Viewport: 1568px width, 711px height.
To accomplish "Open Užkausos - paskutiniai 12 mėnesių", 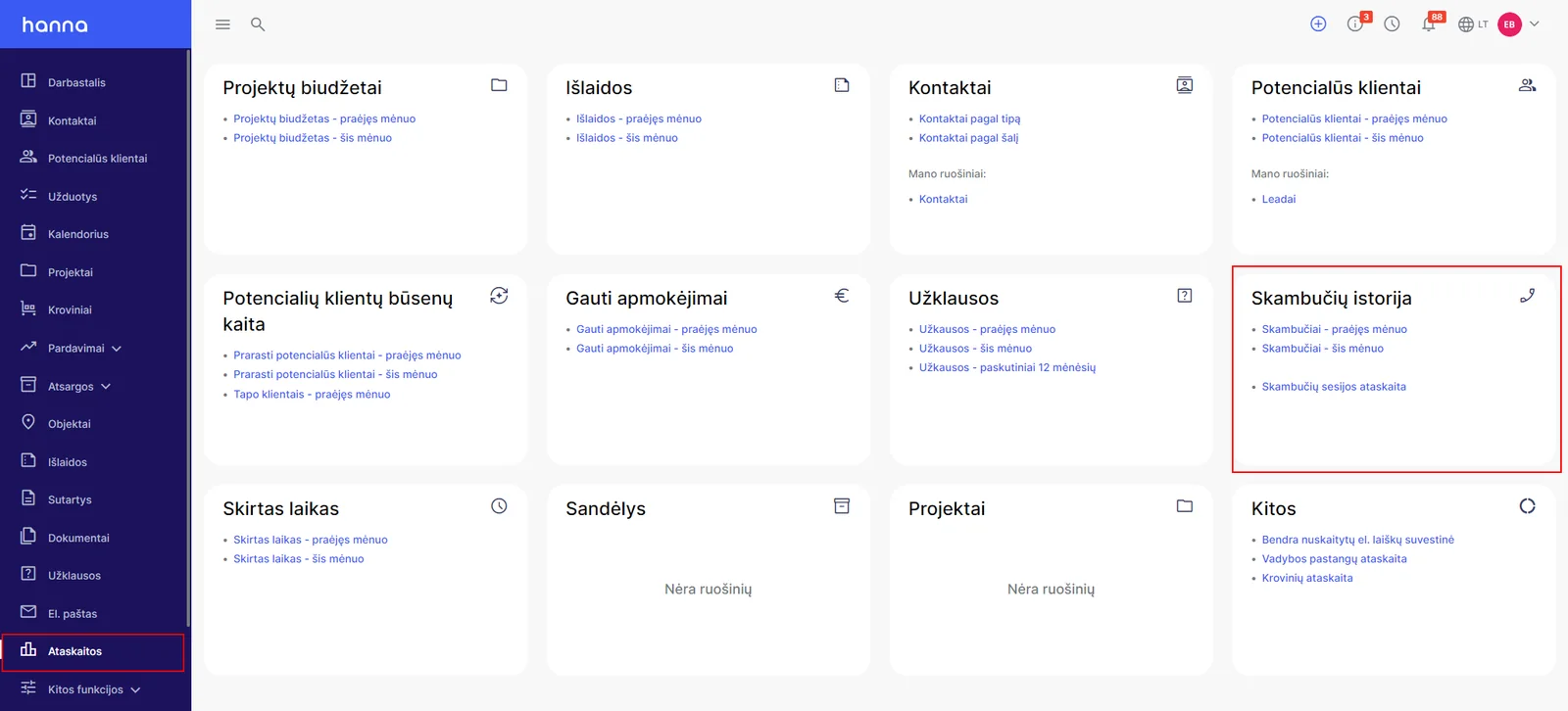I will tap(1007, 367).
